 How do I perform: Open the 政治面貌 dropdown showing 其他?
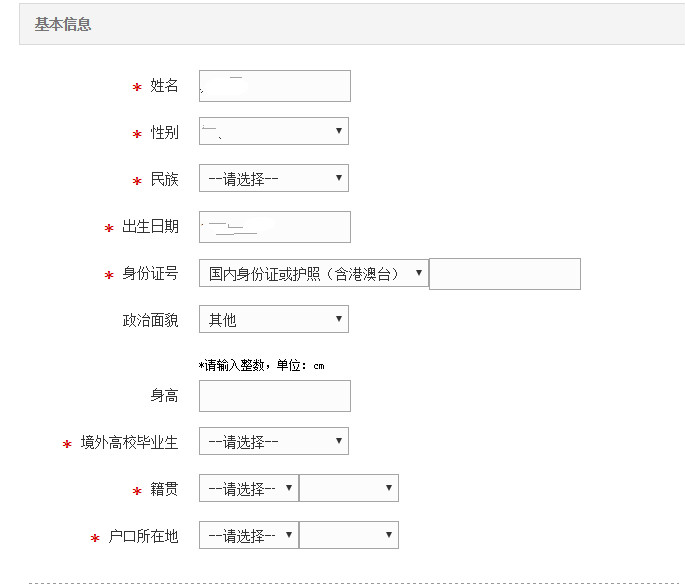tap(274, 319)
